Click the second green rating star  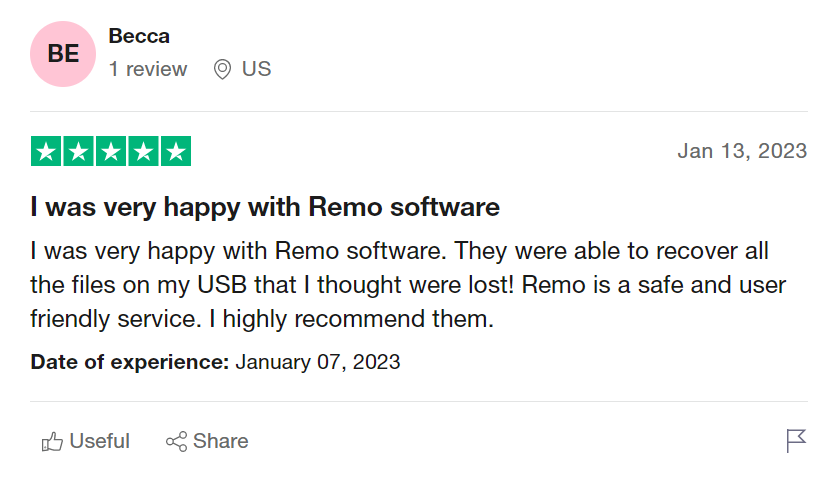pyautogui.click(x=79, y=151)
